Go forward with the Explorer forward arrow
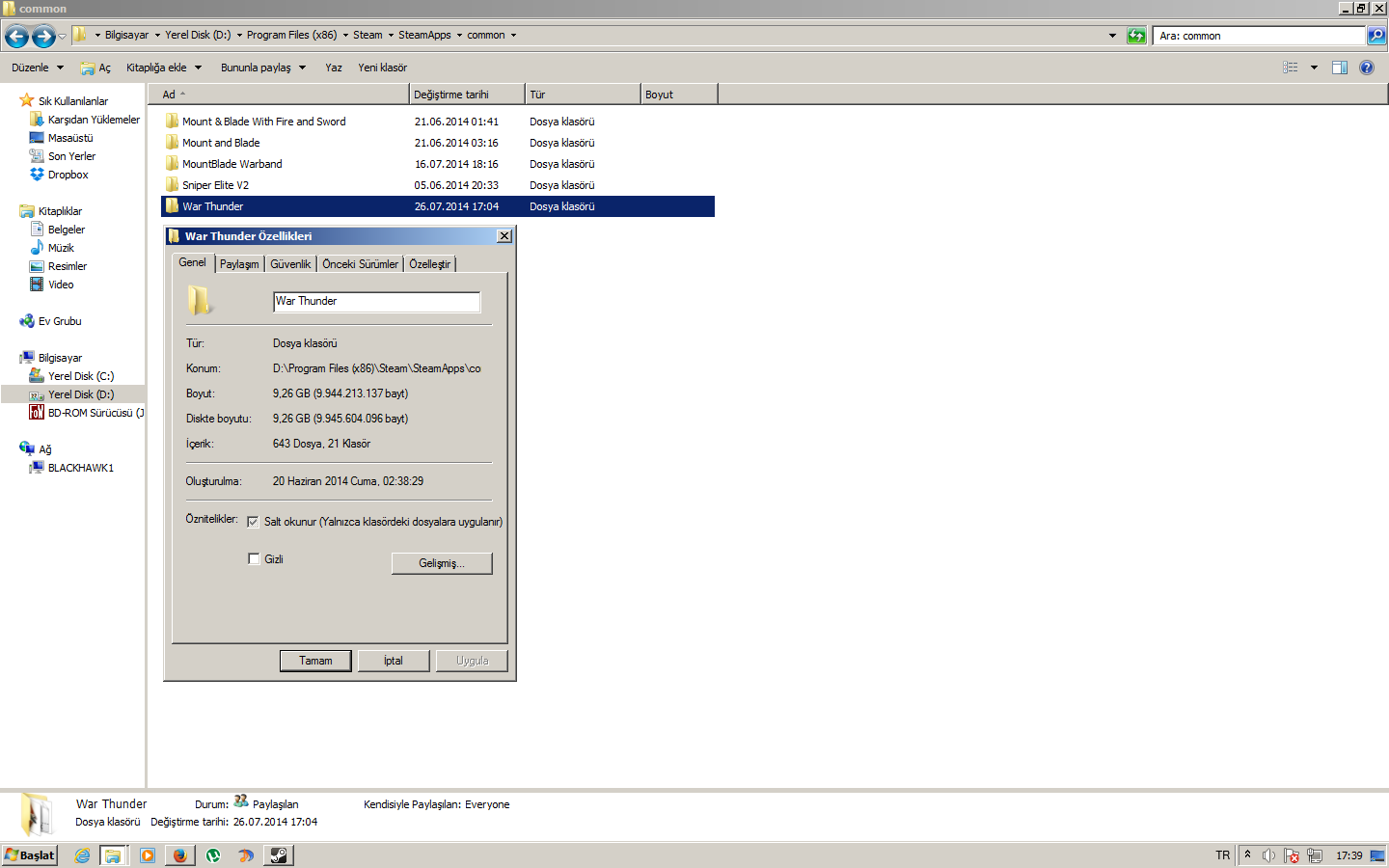Screen dimensions: 1389x868 43,37
